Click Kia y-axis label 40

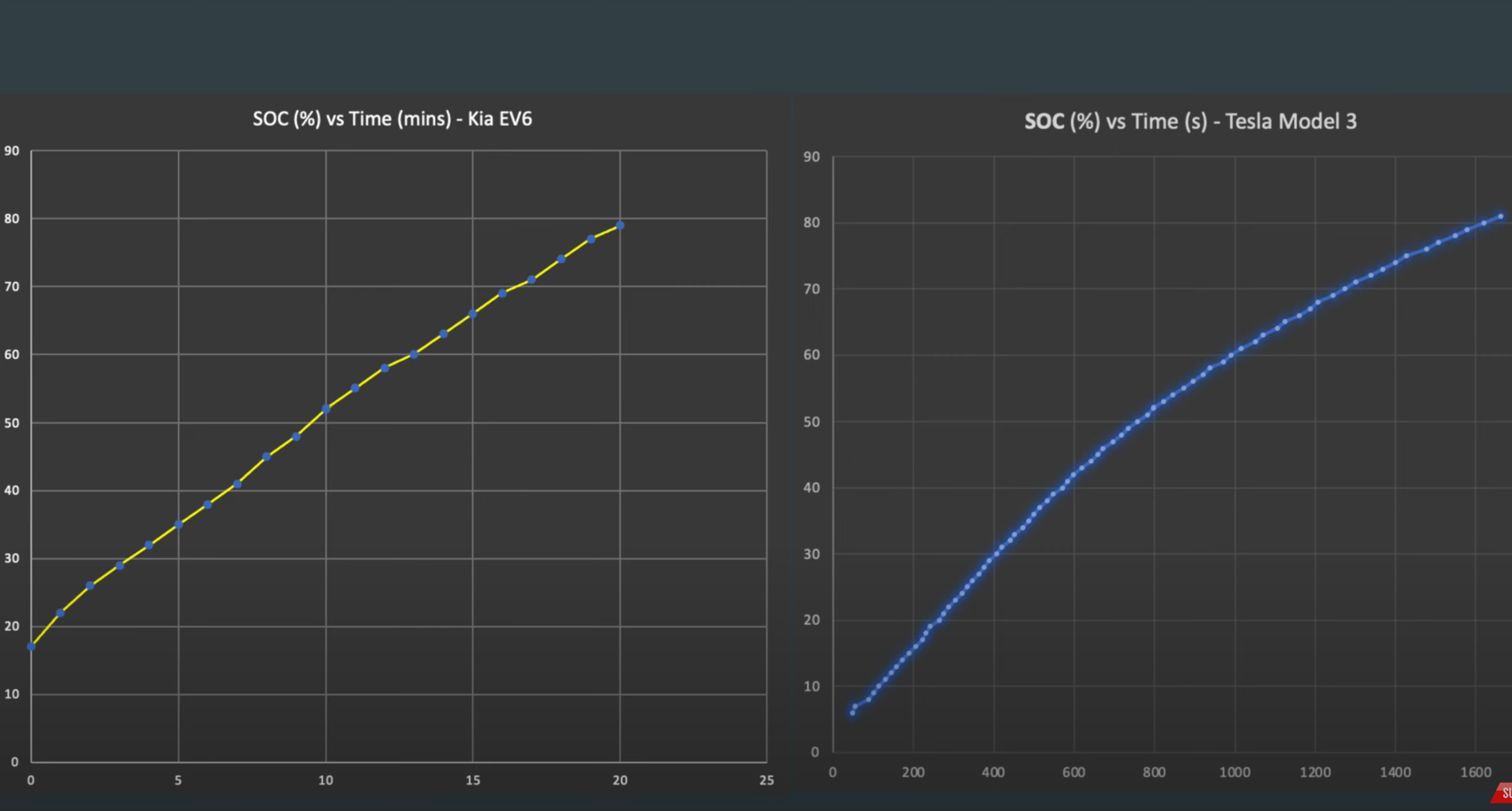point(12,490)
